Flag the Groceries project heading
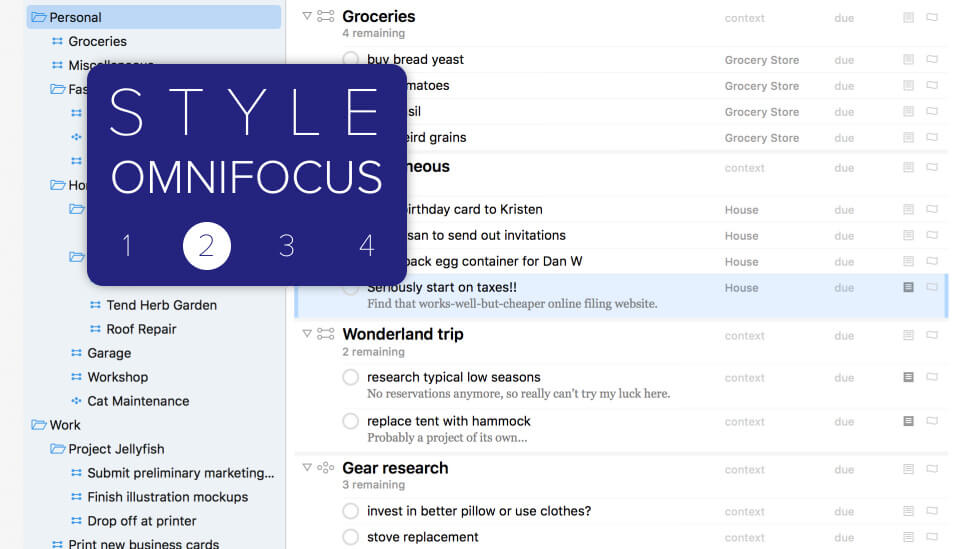Screen dimensions: 955x549 click(x=932, y=18)
